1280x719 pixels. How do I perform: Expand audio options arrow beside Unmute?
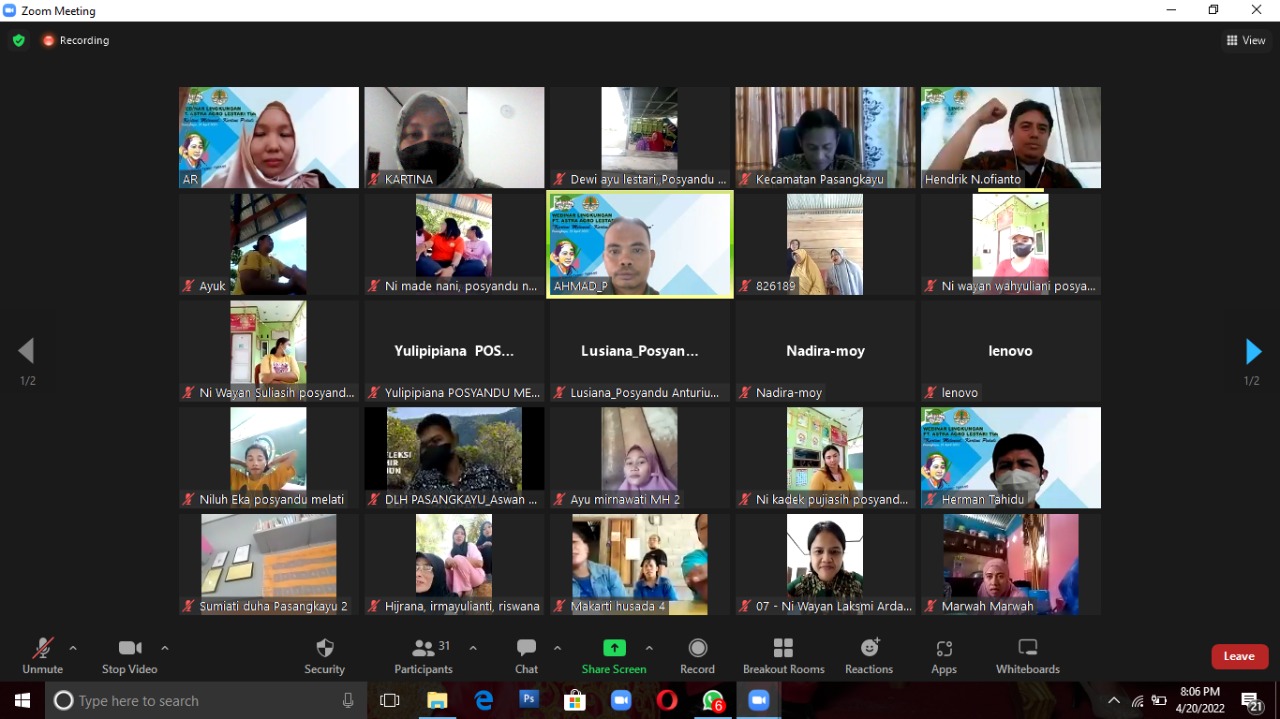73,648
